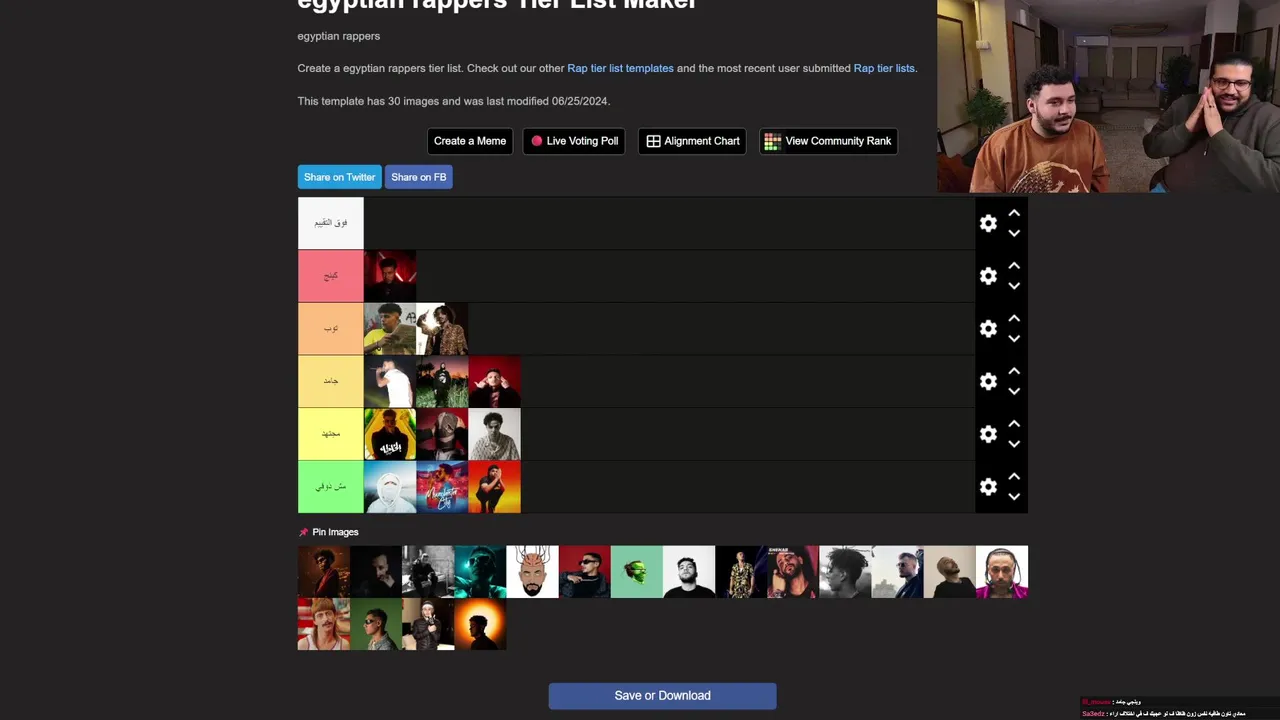The width and height of the screenshot is (1280, 720).
Task: Move the red كينج tier down with arrow
Action: 1014,286
